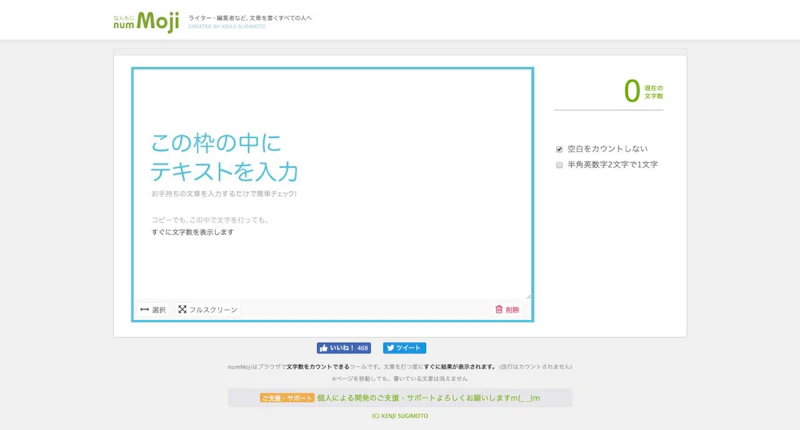This screenshot has height=430, width=800.
Task: Click the trash can icon beside 削除
Action: pyautogui.click(x=498, y=309)
